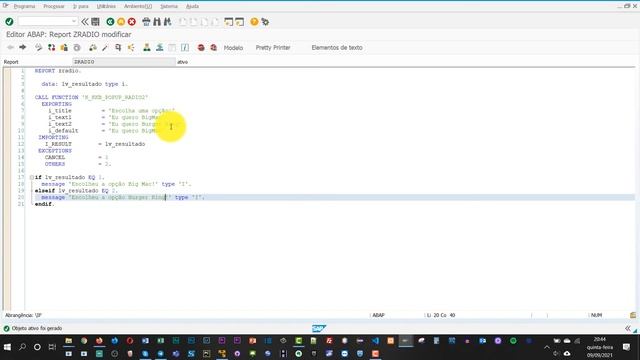Activate the program with the wand icon
The image size is (640, 360).
click(105, 48)
